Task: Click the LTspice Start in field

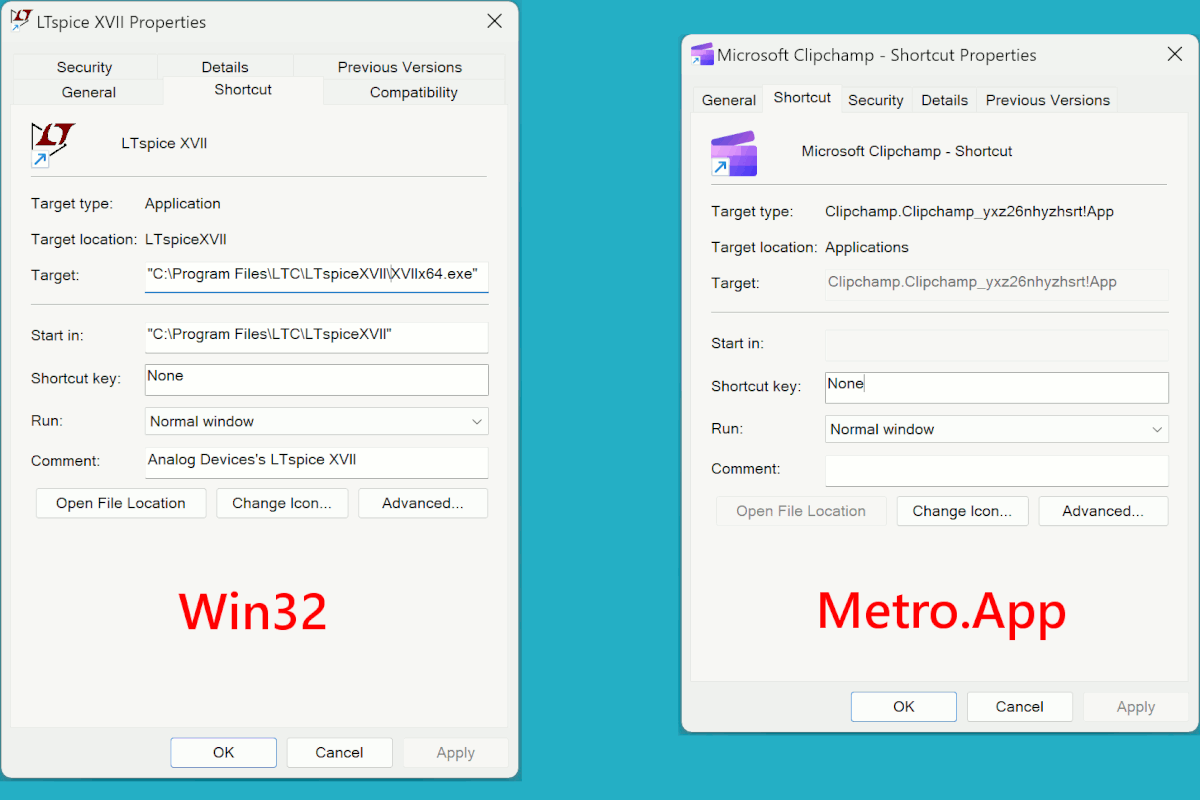Action: [x=316, y=336]
